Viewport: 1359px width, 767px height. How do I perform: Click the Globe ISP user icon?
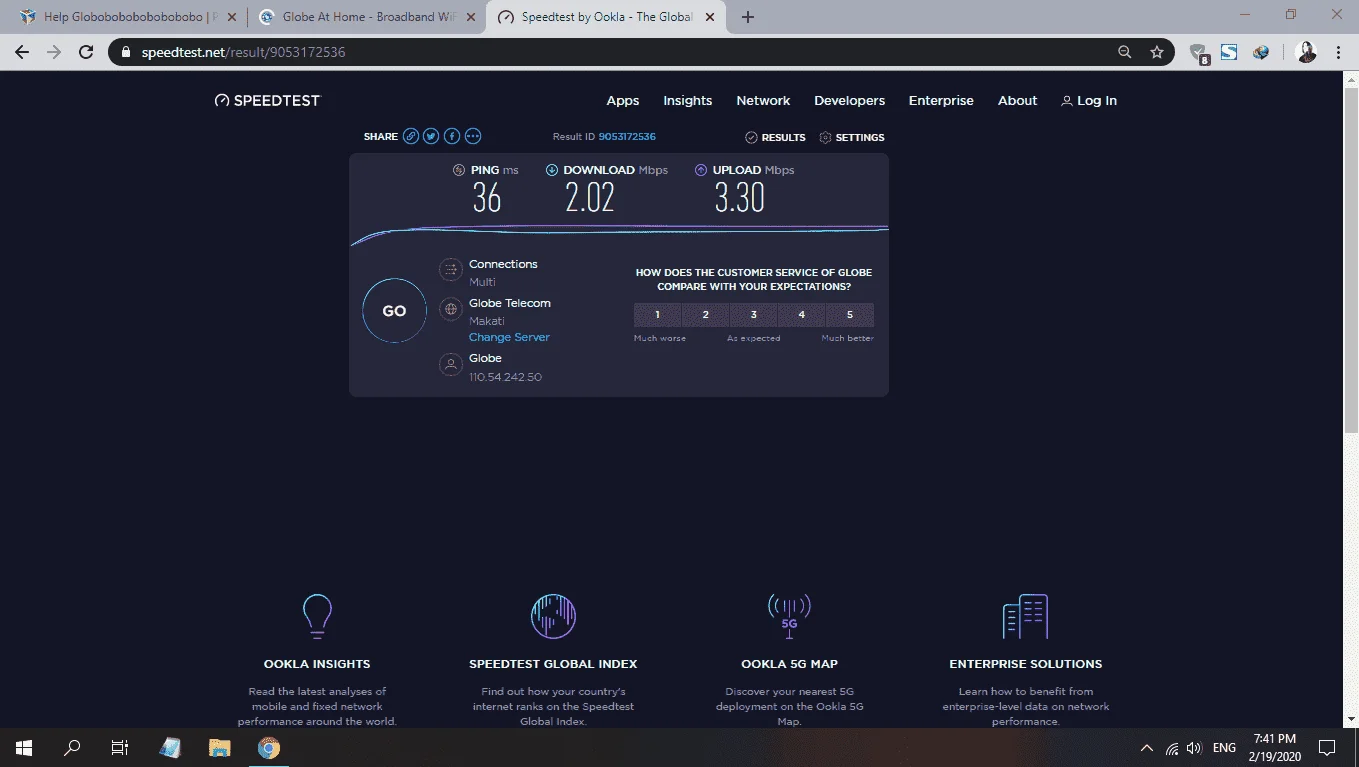450,365
